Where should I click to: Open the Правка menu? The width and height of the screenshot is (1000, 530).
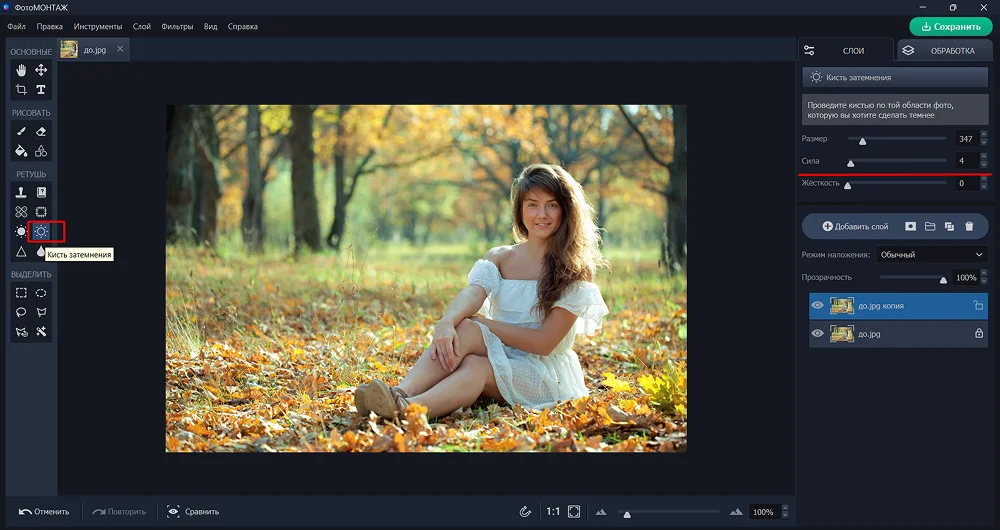coord(49,26)
